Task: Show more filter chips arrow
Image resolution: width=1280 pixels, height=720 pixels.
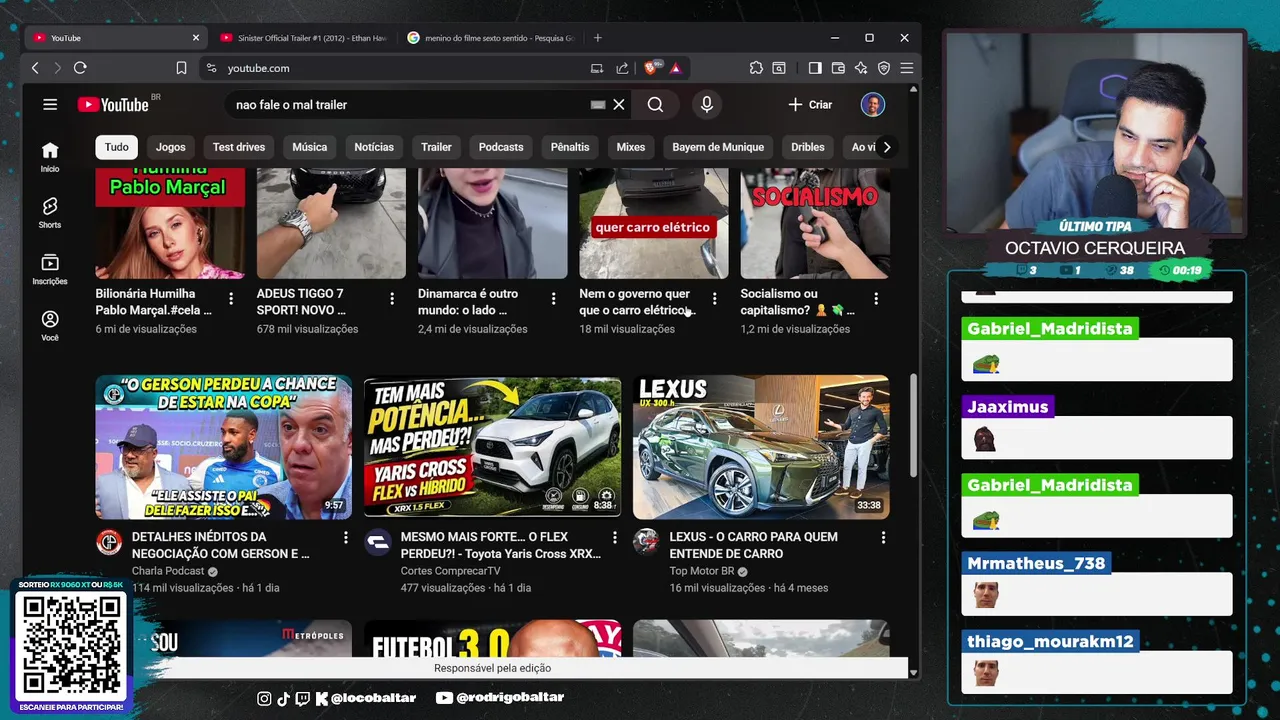Action: (886, 147)
